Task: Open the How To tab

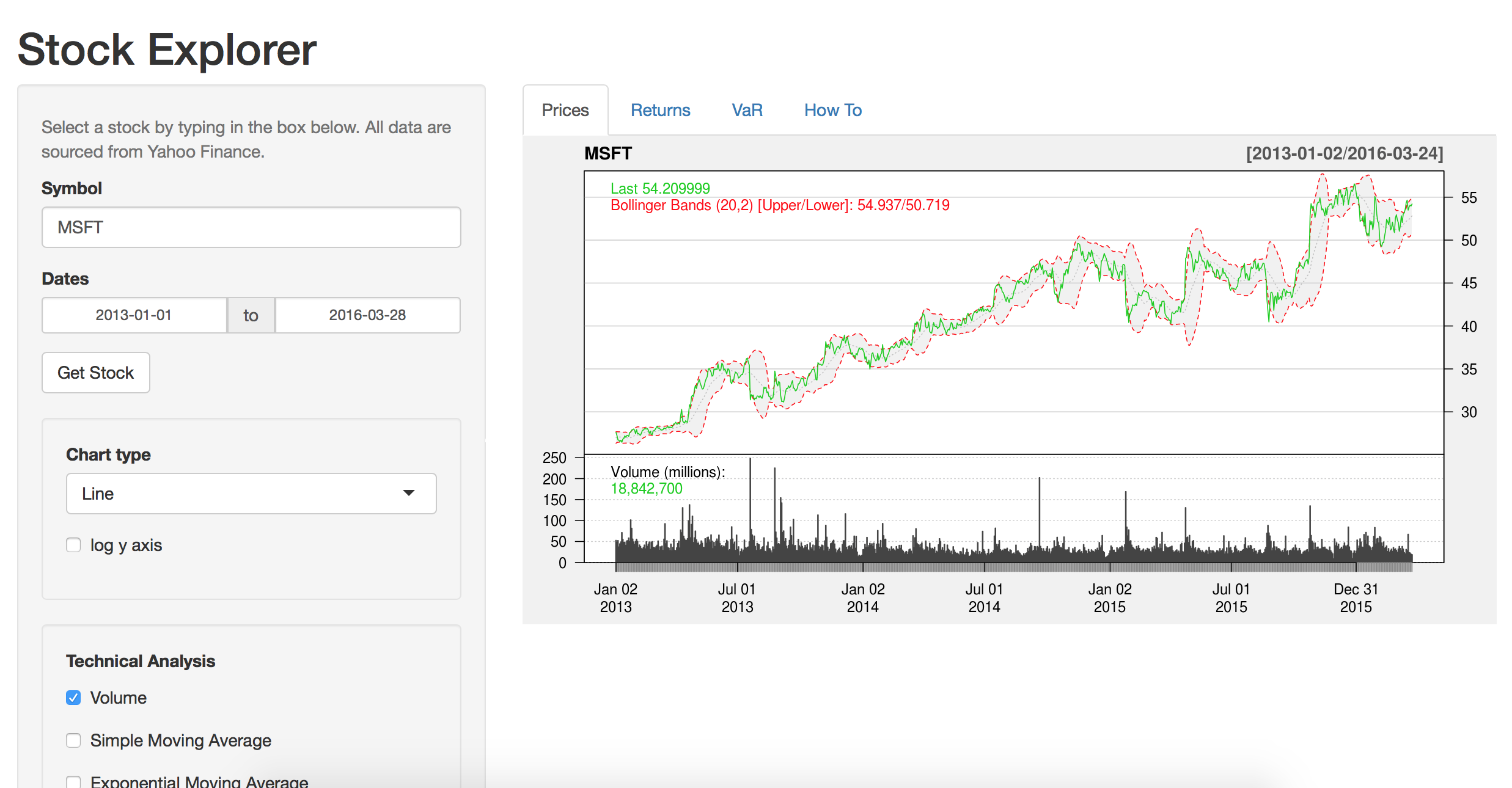Action: [832, 110]
